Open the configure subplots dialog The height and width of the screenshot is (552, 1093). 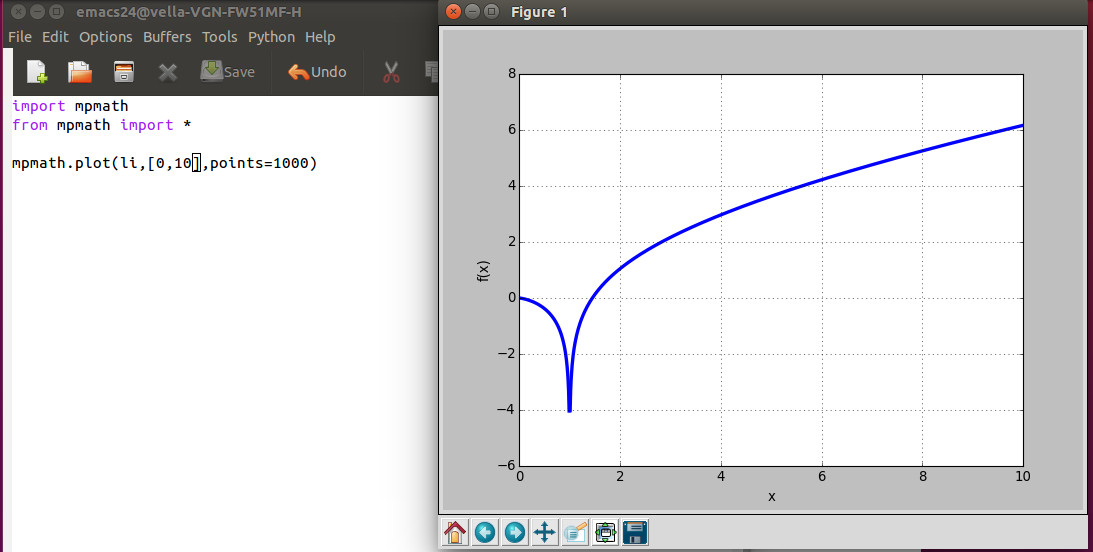point(605,532)
